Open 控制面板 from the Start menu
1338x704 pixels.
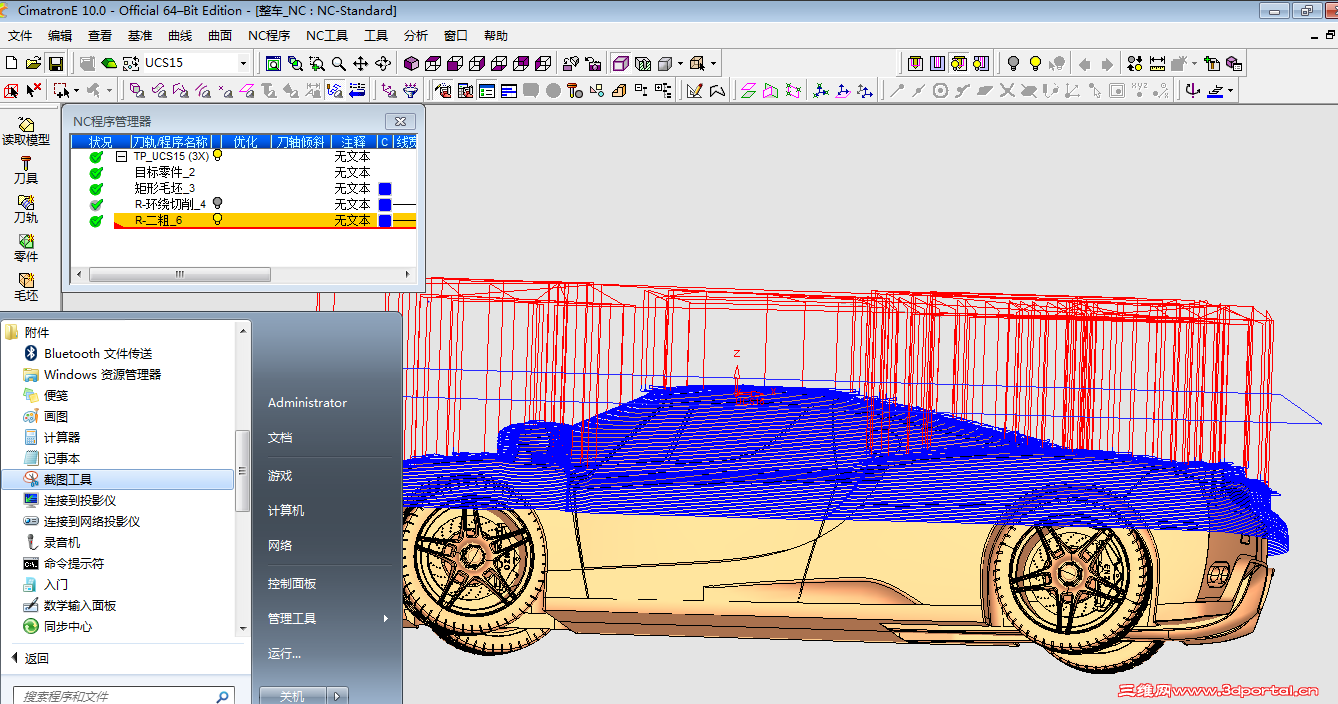point(292,583)
